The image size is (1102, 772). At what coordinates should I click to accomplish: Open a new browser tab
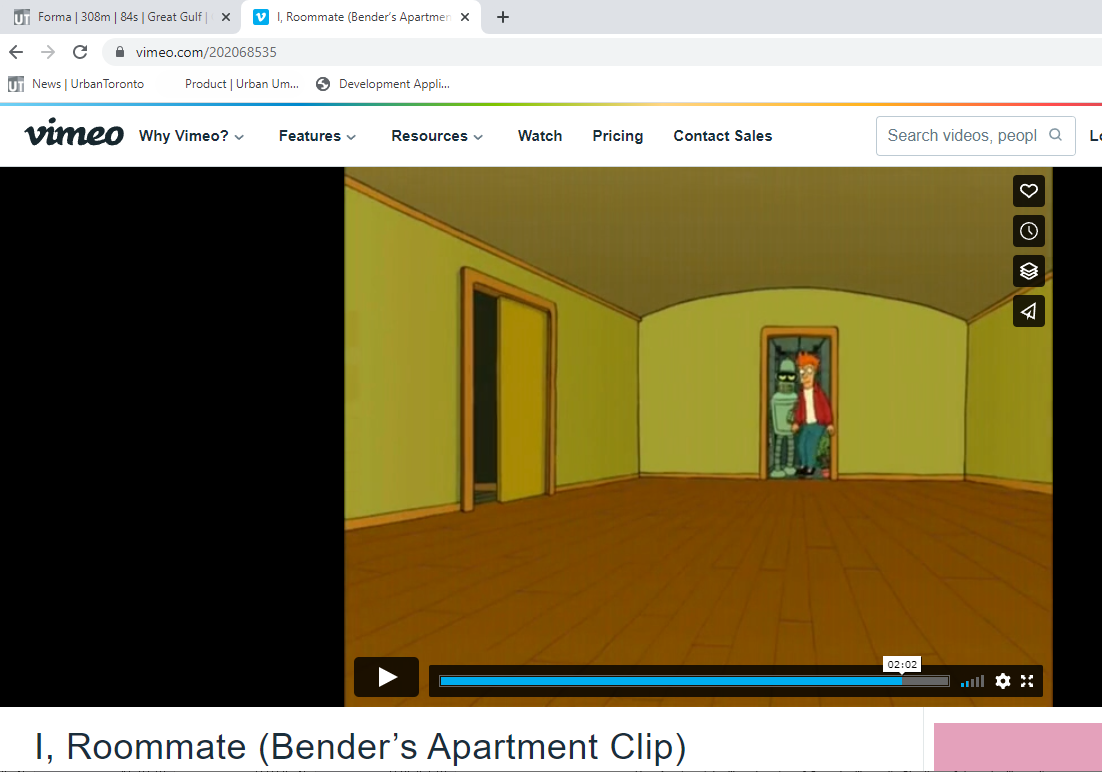click(x=503, y=17)
